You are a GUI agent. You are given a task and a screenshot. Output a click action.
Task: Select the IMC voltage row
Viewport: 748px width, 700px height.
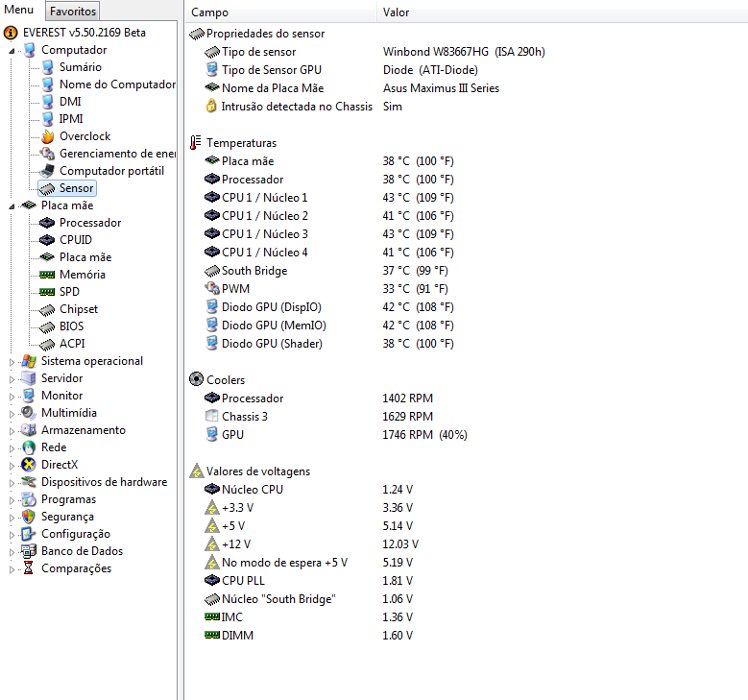coord(309,617)
